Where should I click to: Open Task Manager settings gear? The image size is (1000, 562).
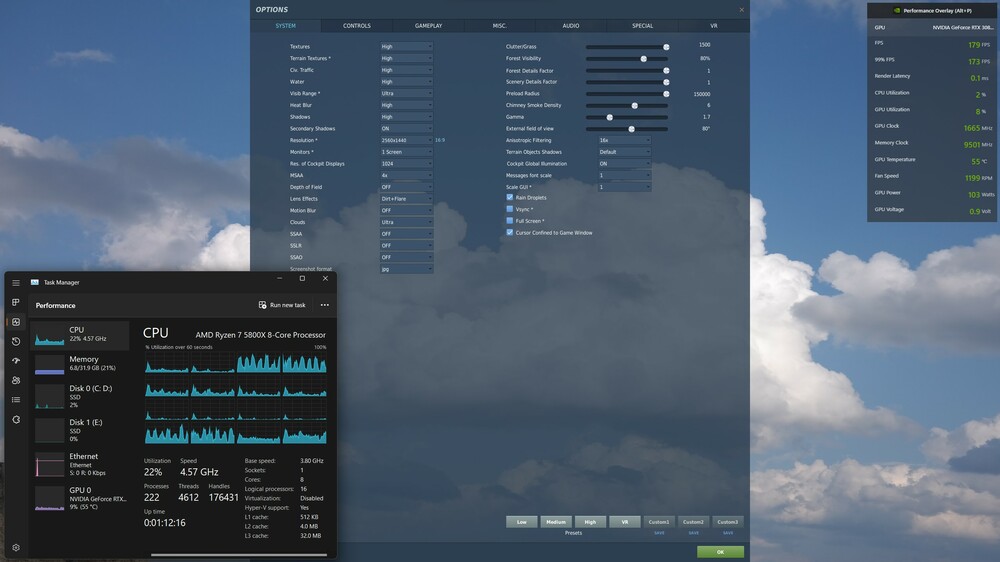tap(16, 547)
